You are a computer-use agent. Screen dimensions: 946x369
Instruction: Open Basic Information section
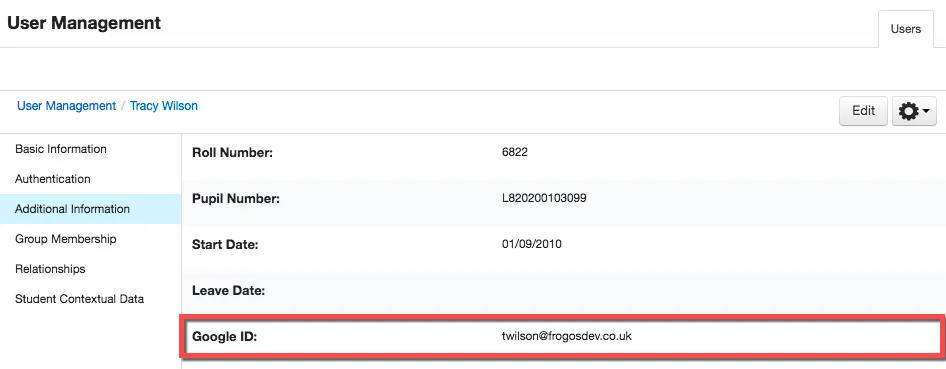click(x=61, y=149)
